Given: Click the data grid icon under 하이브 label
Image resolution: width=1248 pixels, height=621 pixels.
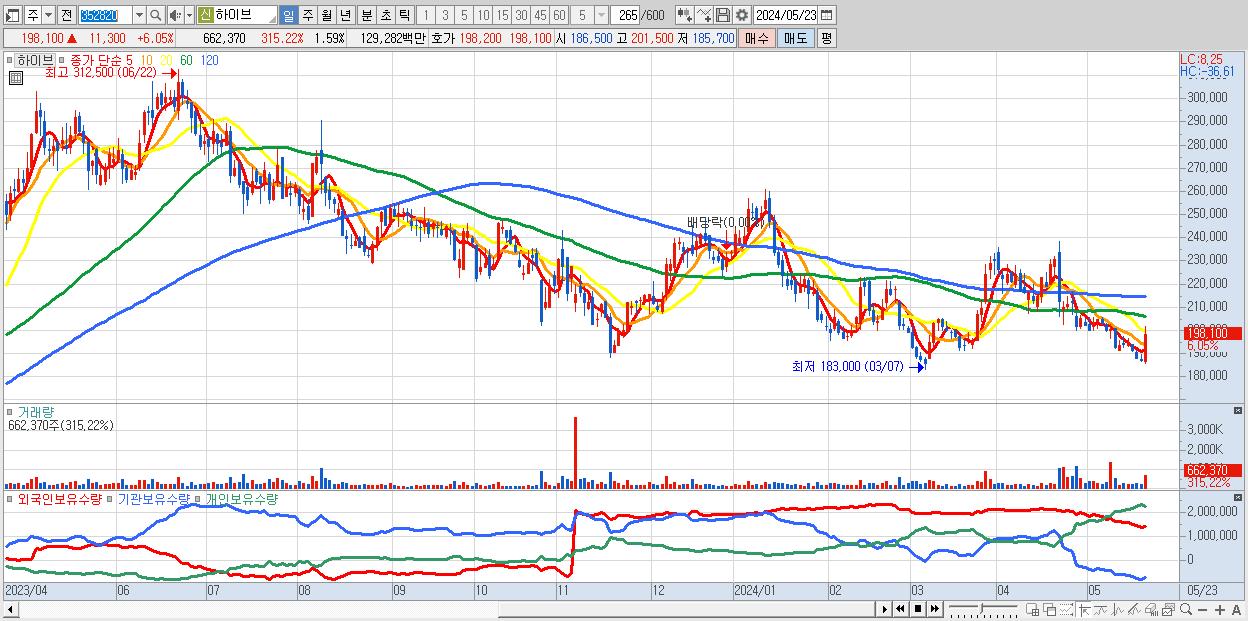Looking at the screenshot, I should (x=16, y=77).
